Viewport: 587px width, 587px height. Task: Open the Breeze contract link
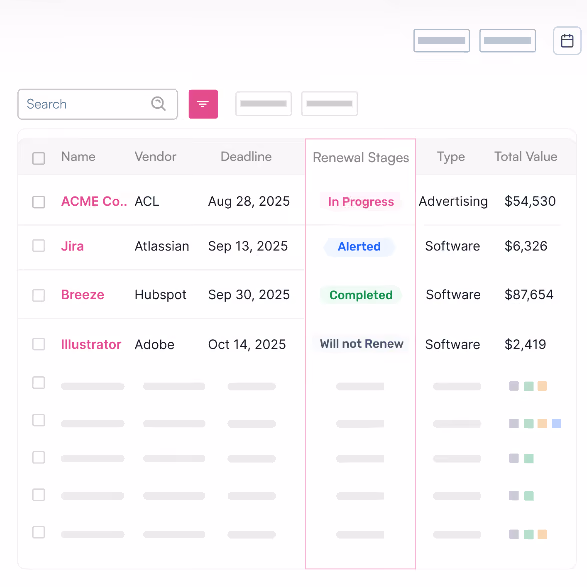tap(83, 295)
